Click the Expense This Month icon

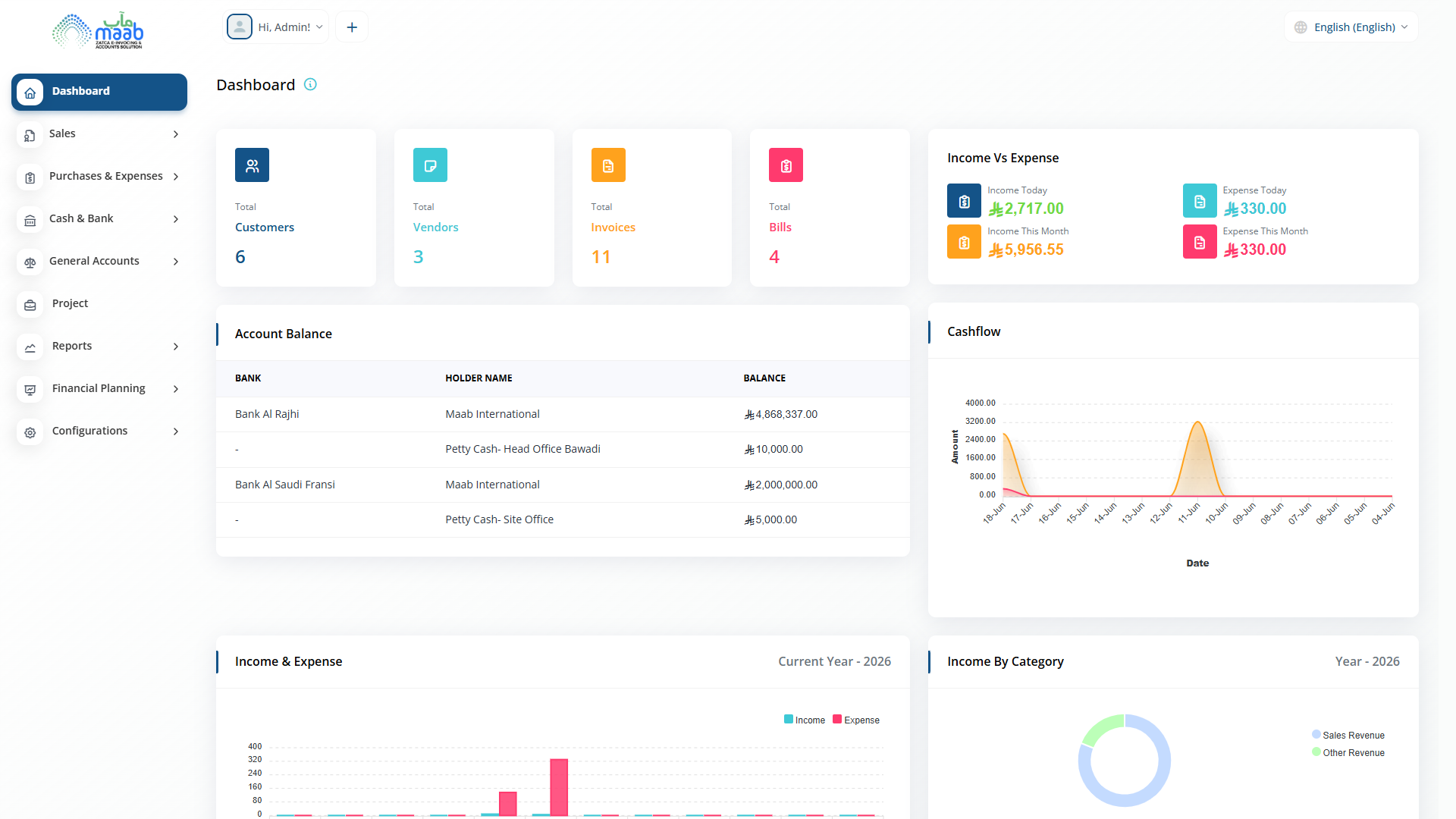click(1200, 242)
